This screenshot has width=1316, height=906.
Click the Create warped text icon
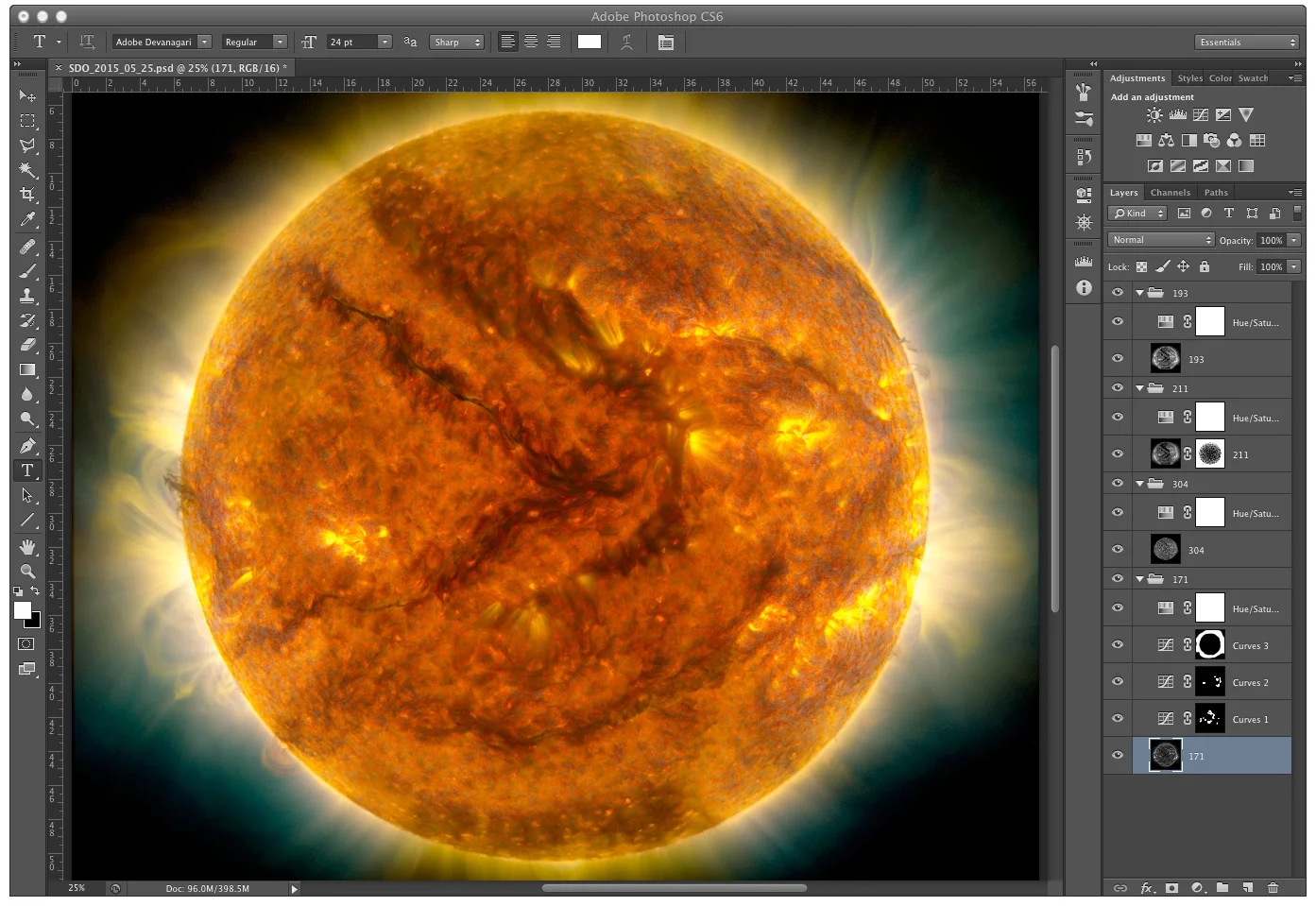pos(626,42)
